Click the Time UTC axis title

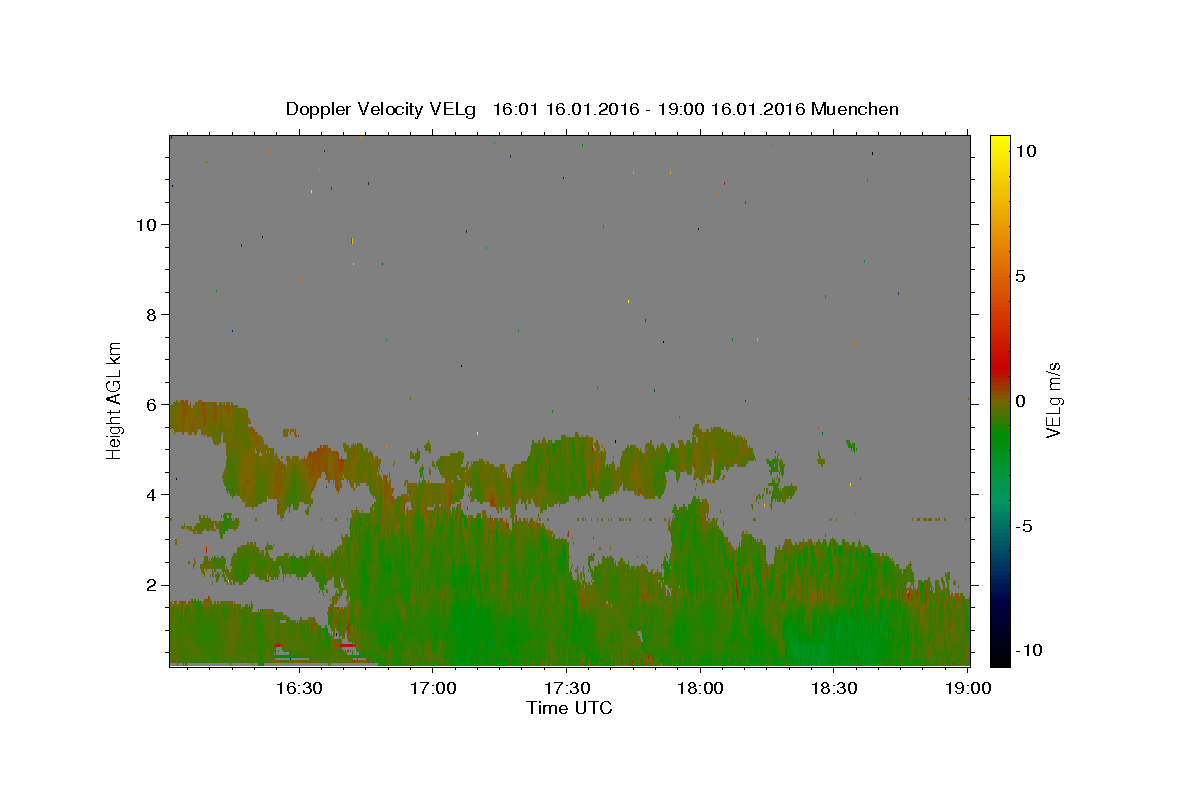[569, 708]
